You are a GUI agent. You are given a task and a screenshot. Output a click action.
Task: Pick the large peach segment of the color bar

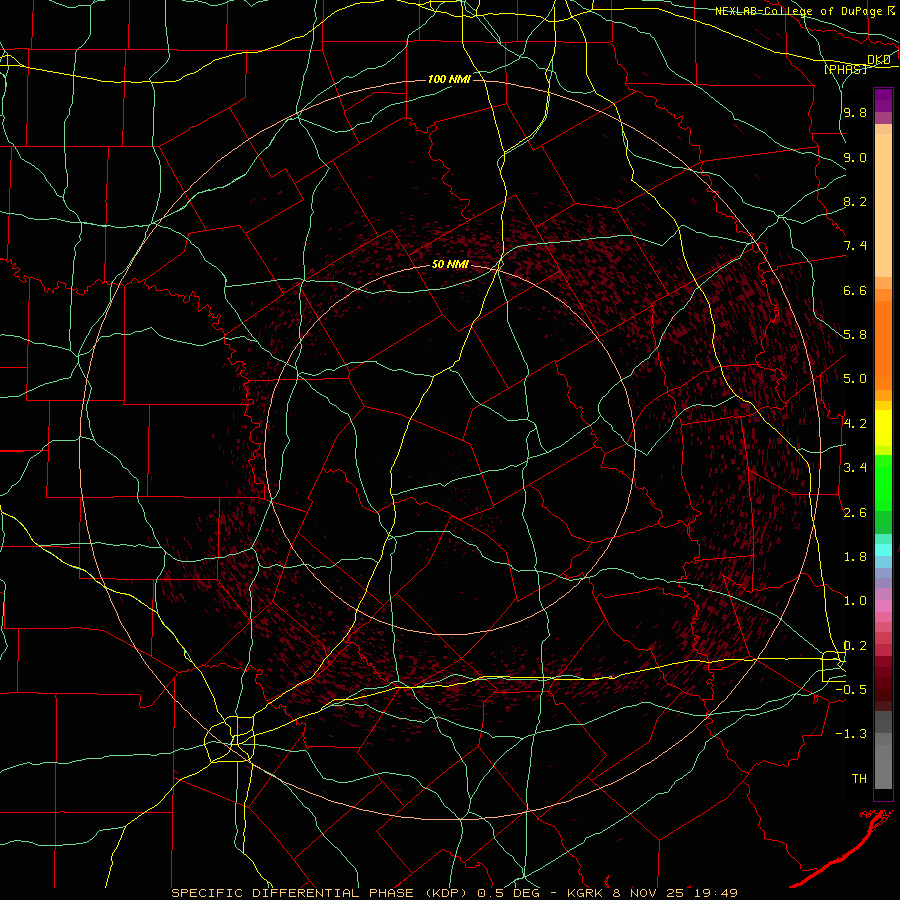tap(883, 206)
